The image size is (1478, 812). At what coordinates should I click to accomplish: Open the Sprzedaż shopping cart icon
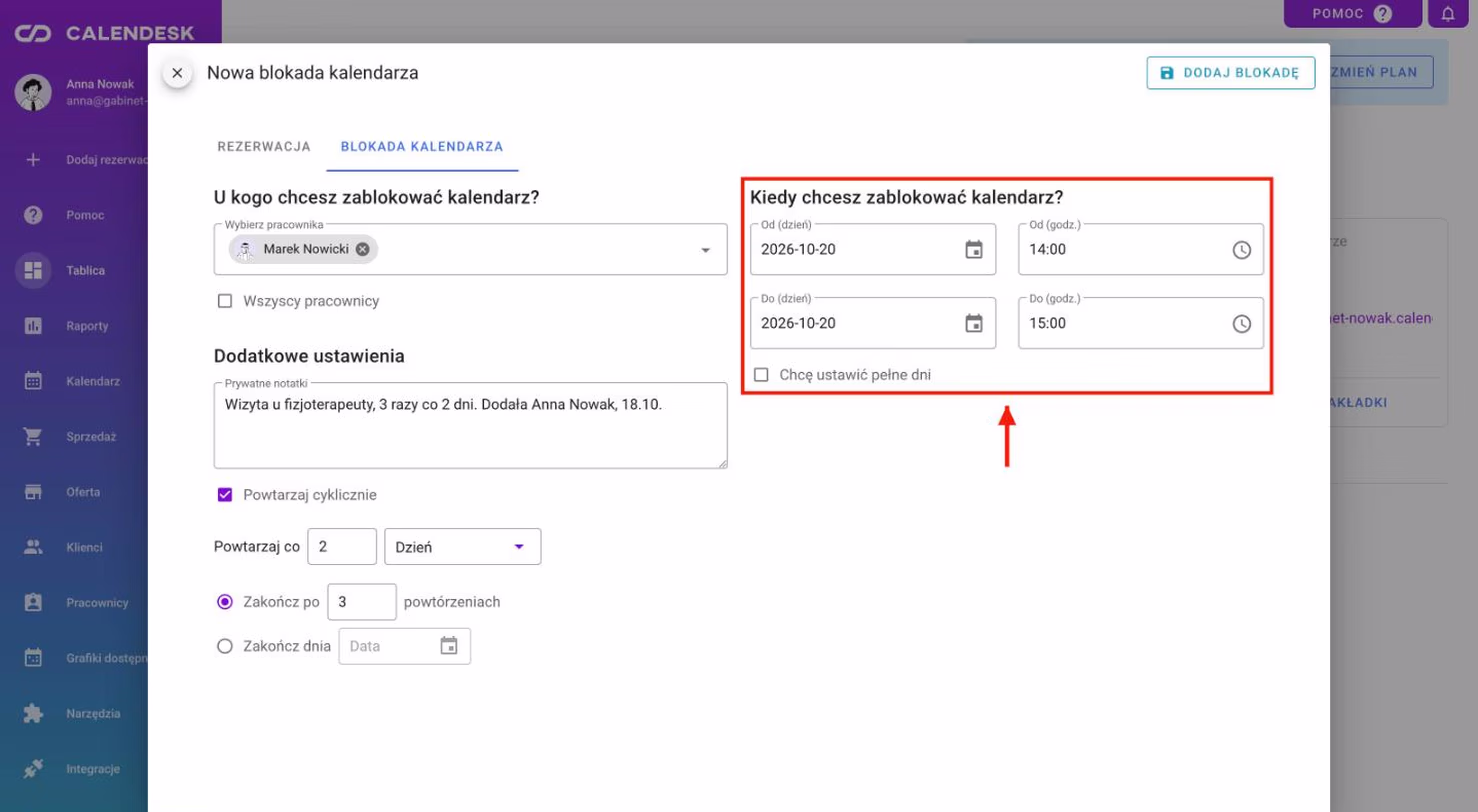[33, 437]
